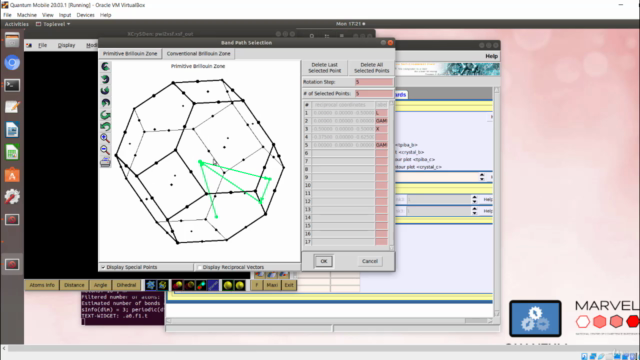Open the text editor from the dock
Image resolution: width=640 pixels, height=360 pixels.
point(12,107)
